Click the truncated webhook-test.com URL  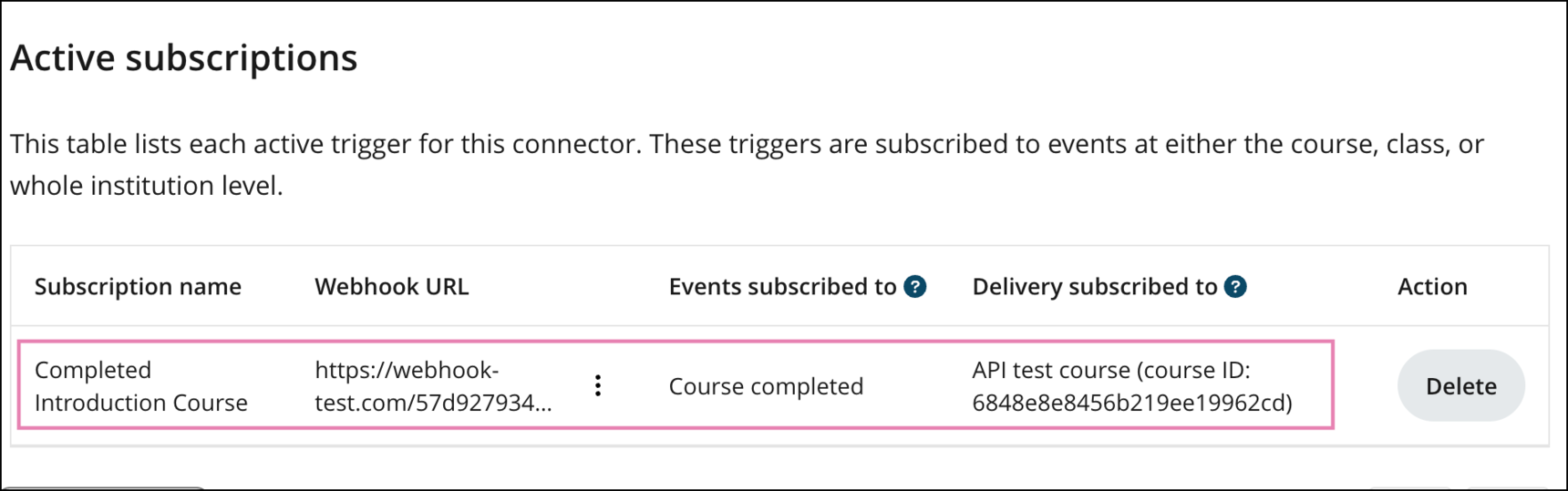433,386
